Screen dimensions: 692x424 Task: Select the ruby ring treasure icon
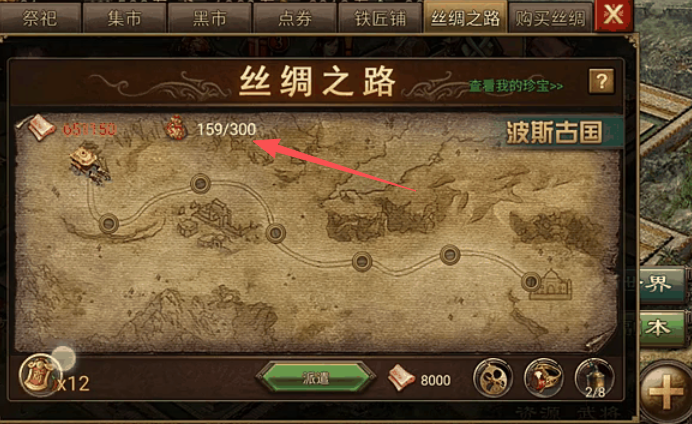click(543, 378)
